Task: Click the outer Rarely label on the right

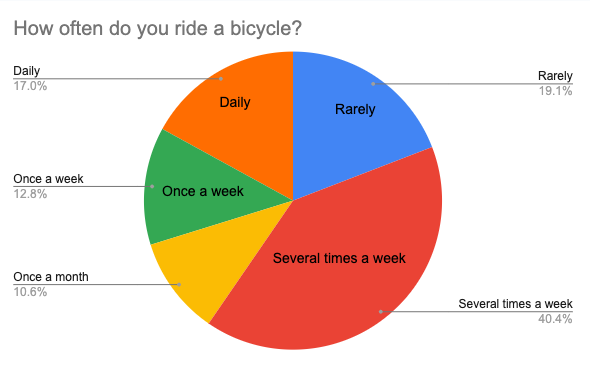Action: (555, 76)
